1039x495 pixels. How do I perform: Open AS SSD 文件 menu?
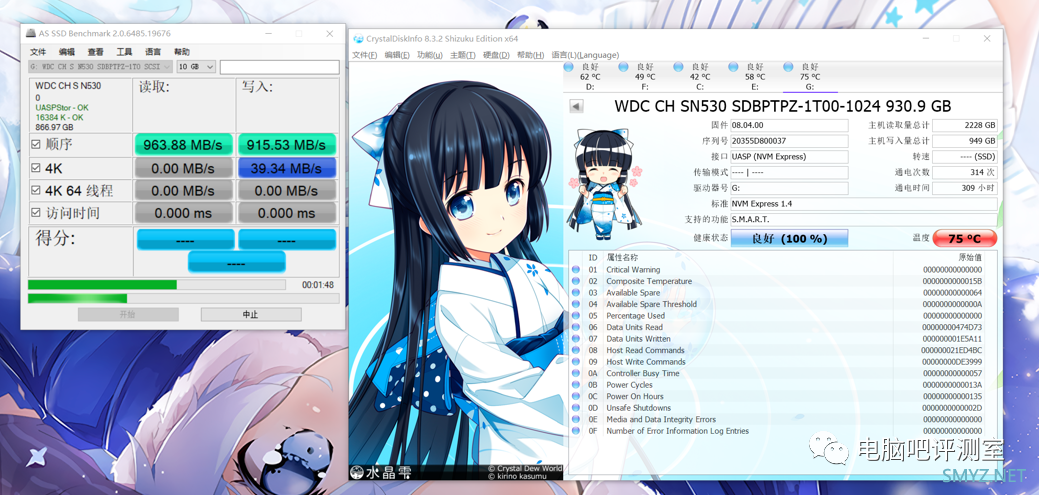38,52
